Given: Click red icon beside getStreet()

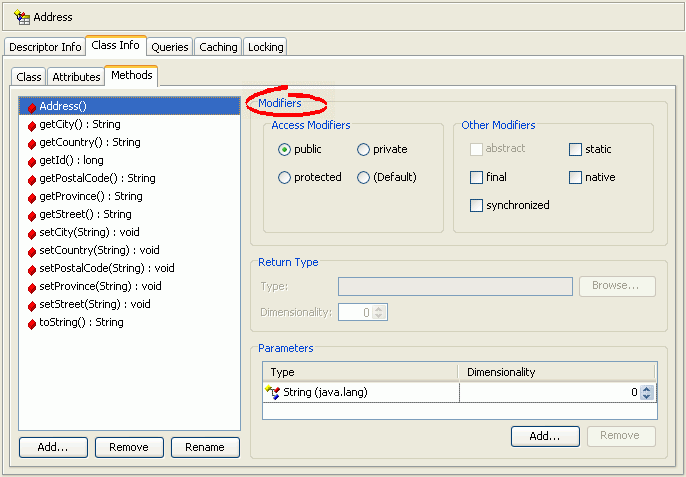Looking at the screenshot, I should pyautogui.click(x=32, y=215).
